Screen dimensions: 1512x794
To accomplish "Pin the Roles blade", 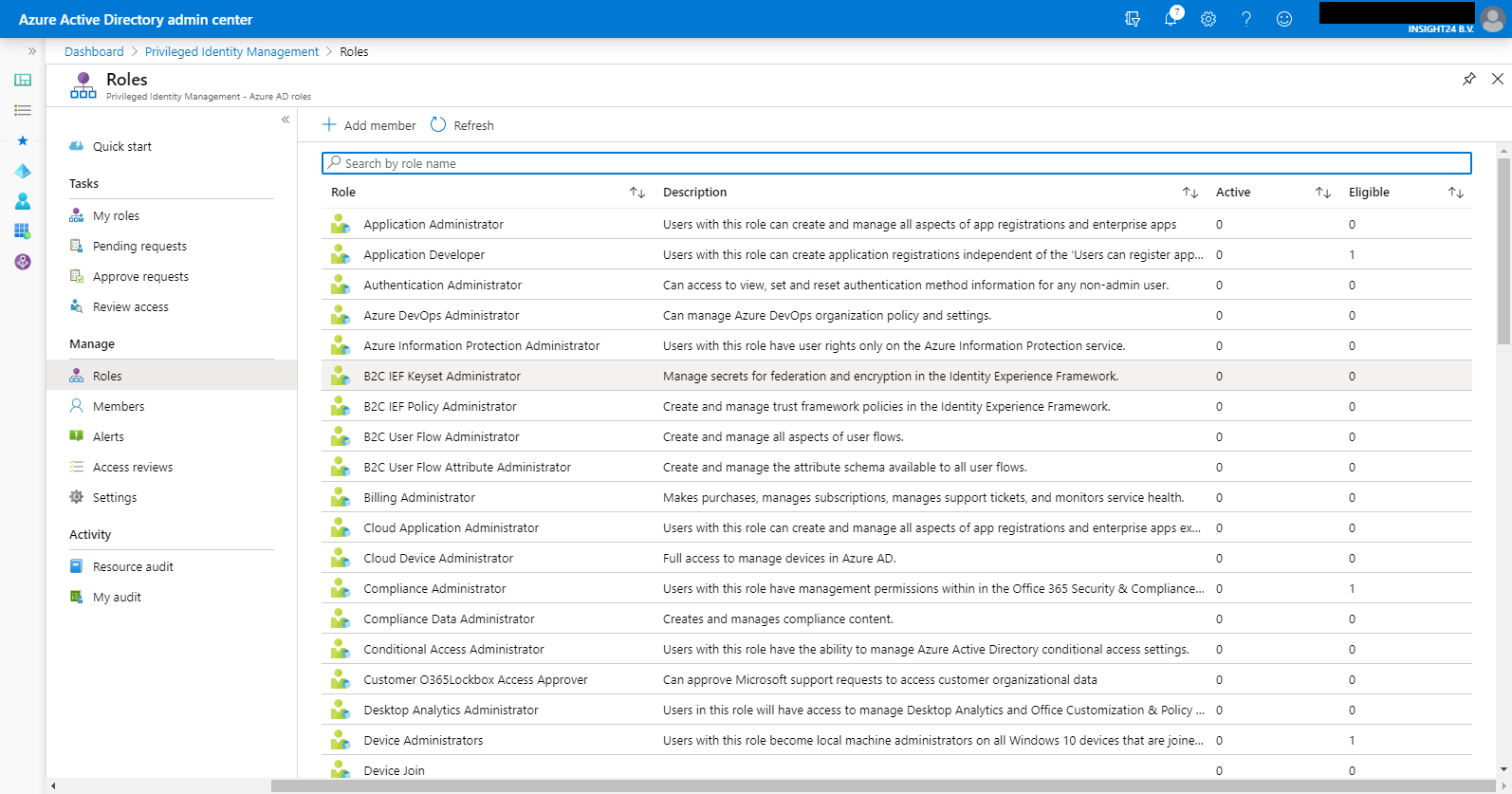I will tap(1469, 79).
